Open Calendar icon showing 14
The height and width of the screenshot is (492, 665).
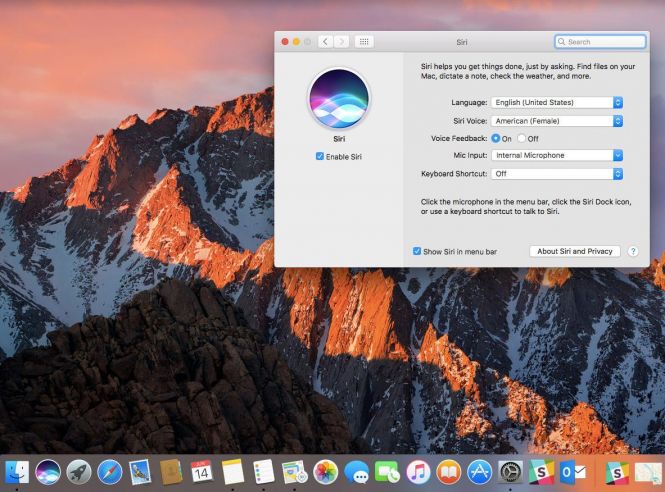click(x=202, y=472)
